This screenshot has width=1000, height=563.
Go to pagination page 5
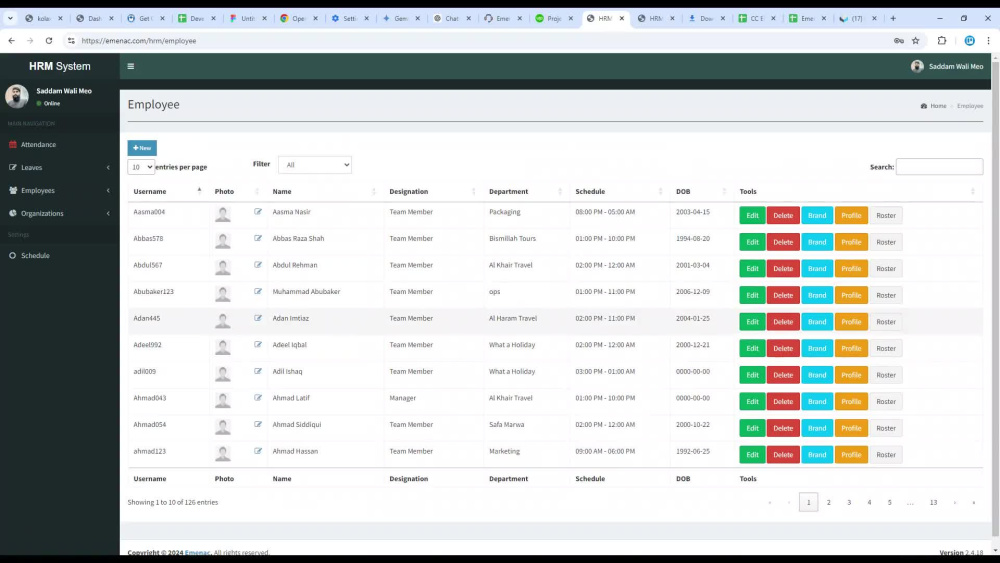pos(890,502)
